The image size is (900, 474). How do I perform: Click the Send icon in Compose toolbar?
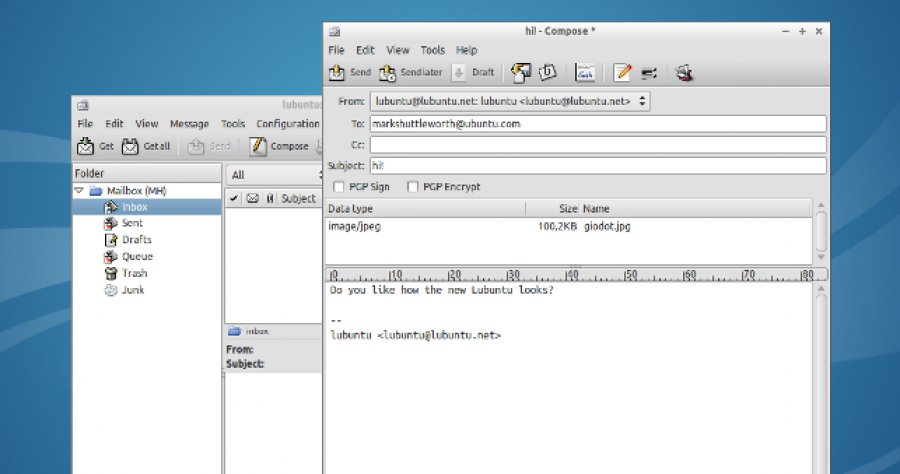point(338,73)
